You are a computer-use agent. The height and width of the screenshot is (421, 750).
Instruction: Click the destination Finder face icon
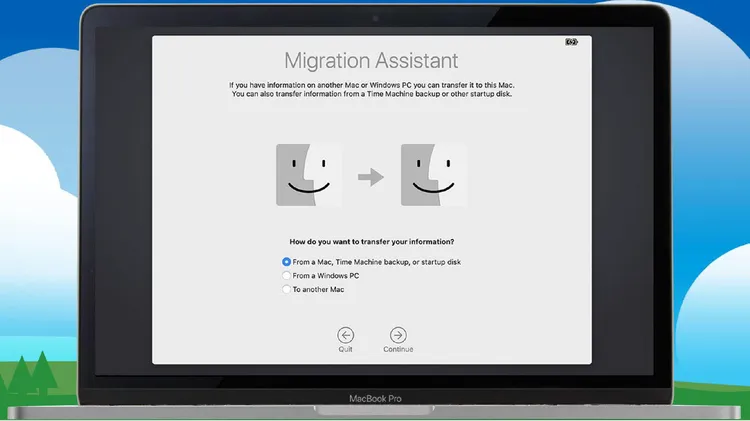[434, 175]
